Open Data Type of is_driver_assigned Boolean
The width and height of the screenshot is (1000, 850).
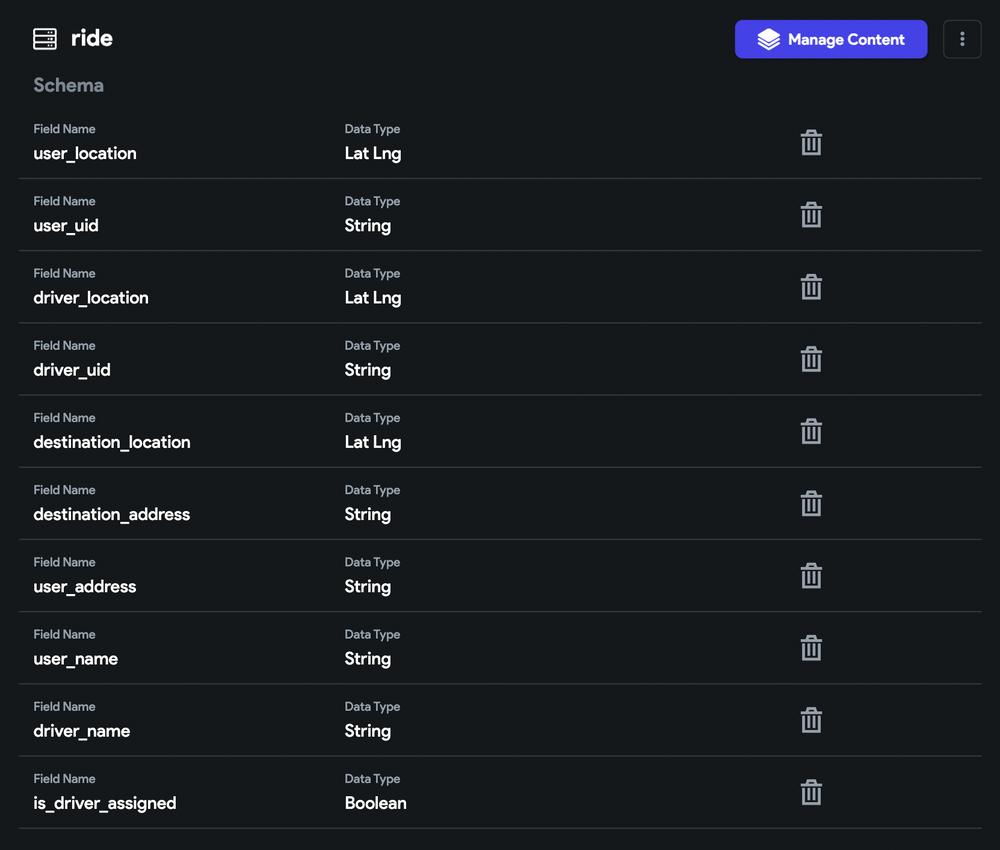[375, 803]
